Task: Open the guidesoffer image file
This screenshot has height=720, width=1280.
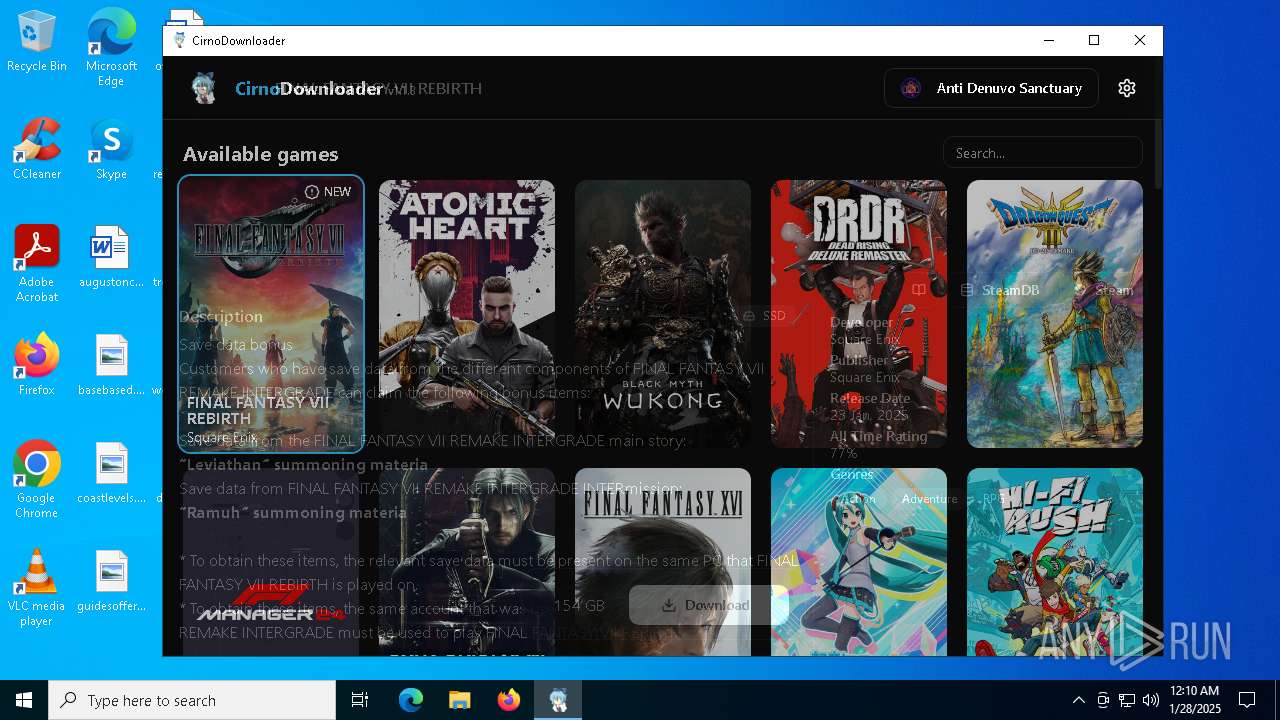Action: point(111,581)
